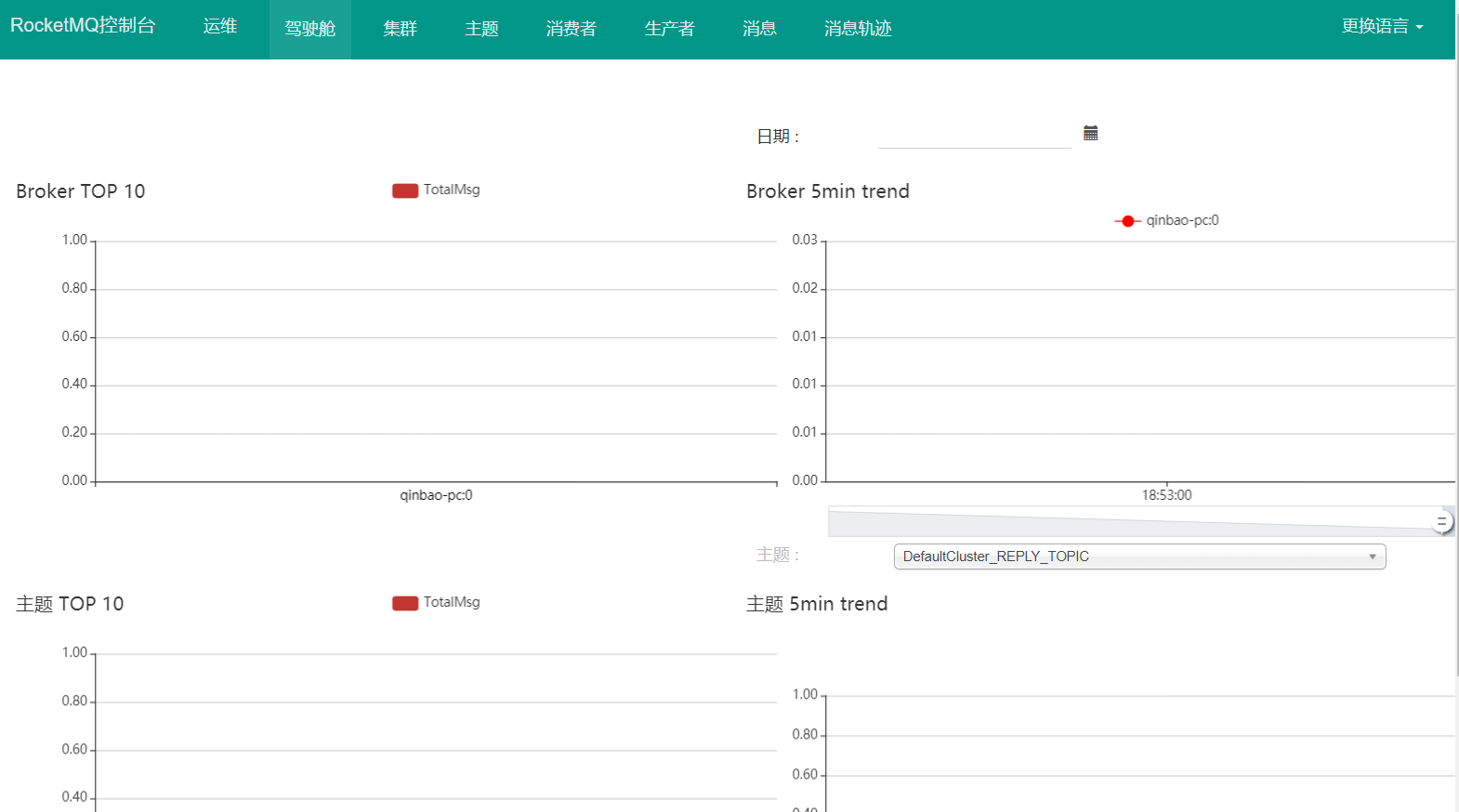Image resolution: width=1459 pixels, height=812 pixels.
Task: Click the qinbao-pc:0 axis label in Broker TOP 10
Action: 436,495
